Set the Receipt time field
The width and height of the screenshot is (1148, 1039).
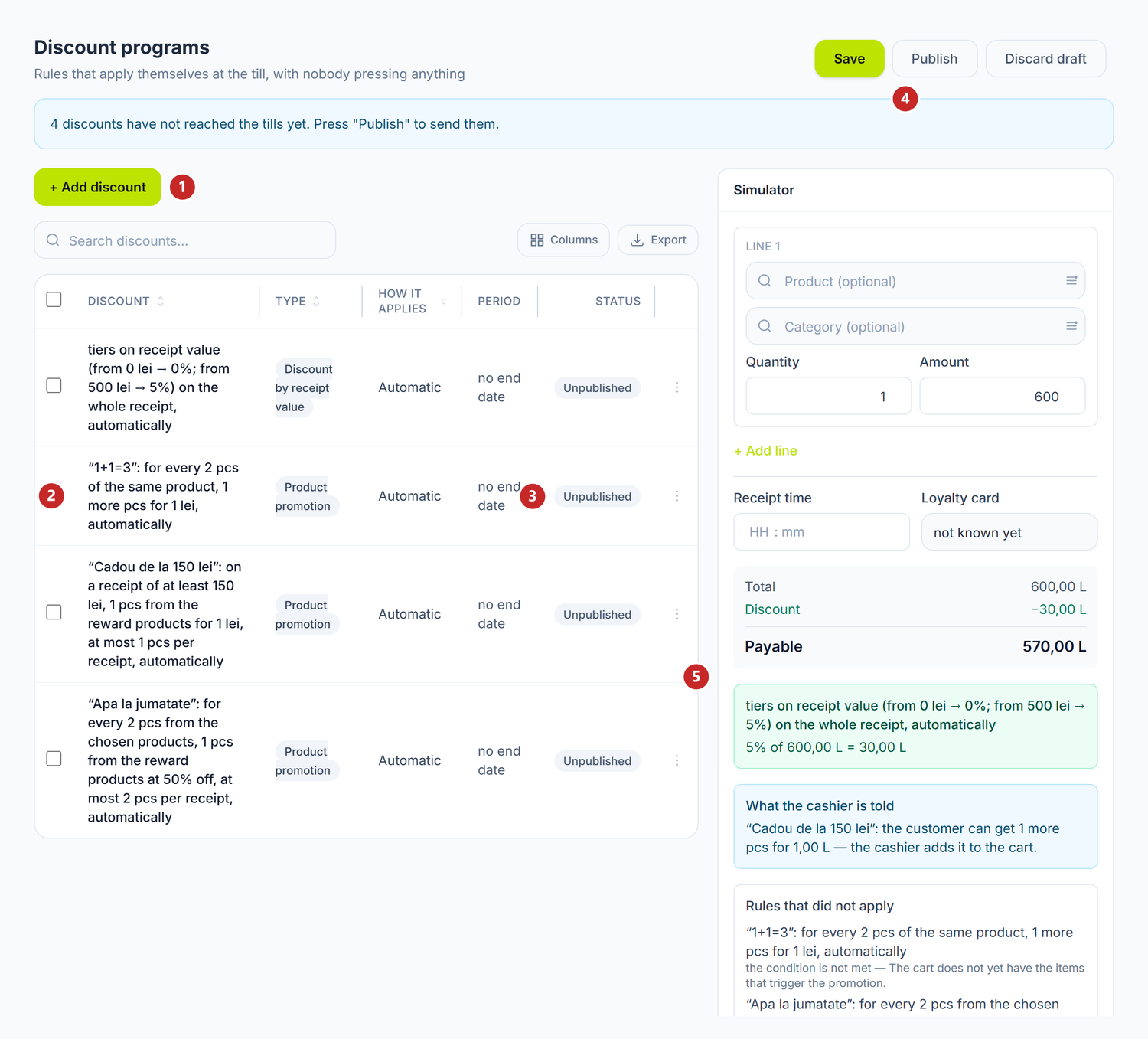coord(822,532)
